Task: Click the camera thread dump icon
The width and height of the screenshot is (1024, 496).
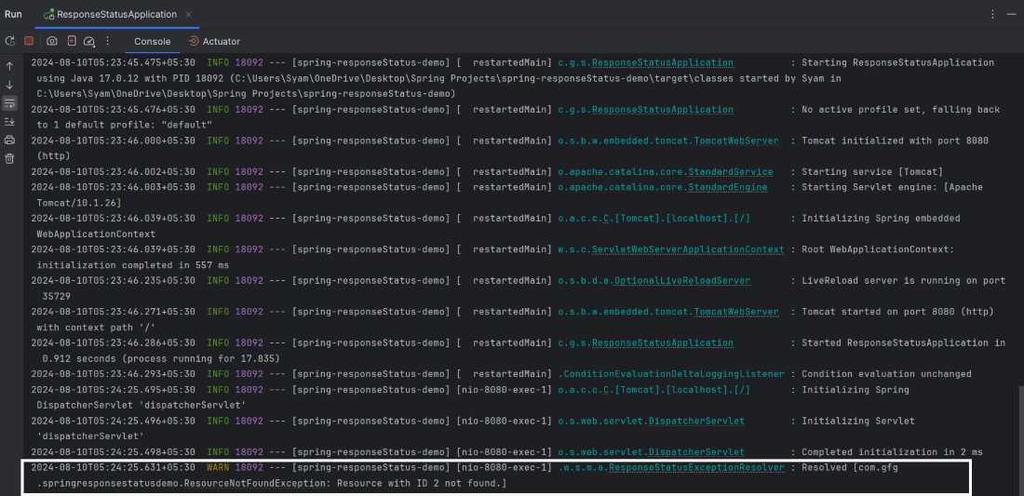Action: point(52,41)
